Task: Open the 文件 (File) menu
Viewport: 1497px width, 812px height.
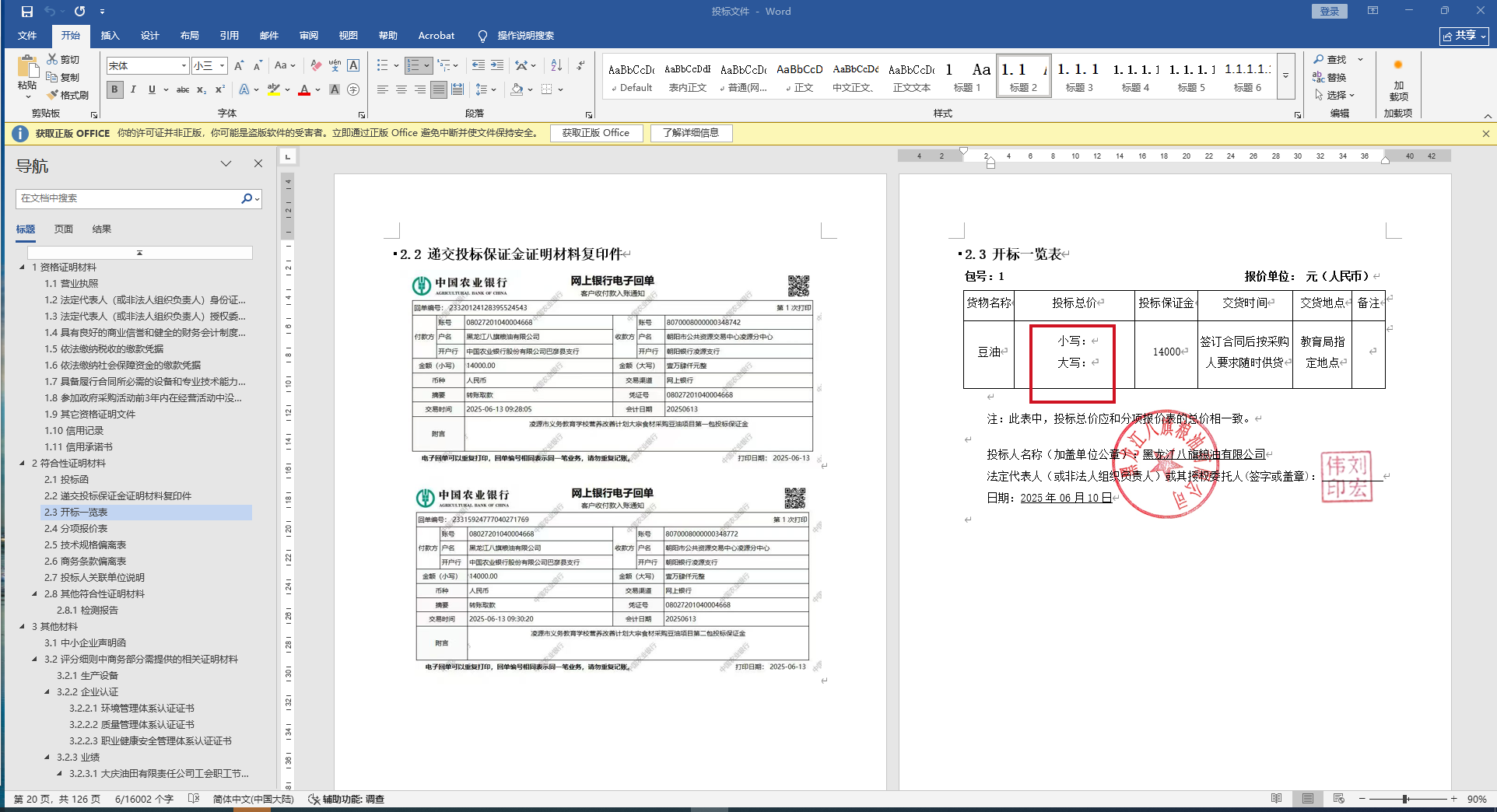Action: click(x=27, y=36)
